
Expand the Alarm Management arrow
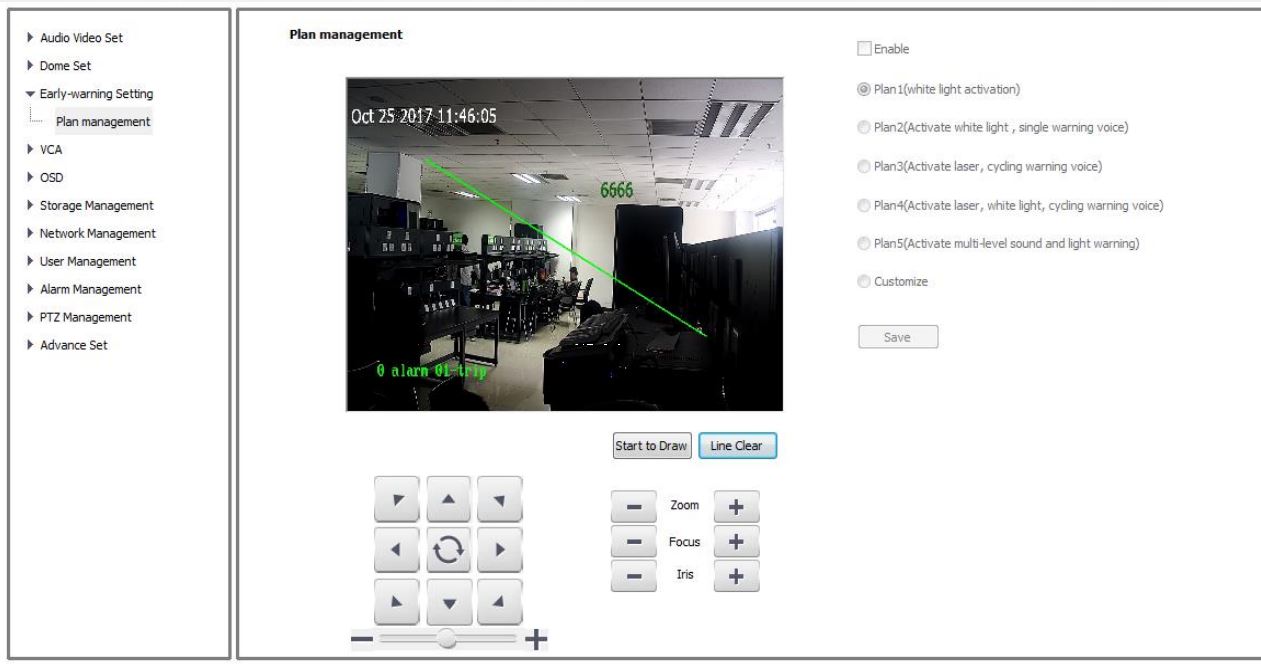tap(28, 290)
